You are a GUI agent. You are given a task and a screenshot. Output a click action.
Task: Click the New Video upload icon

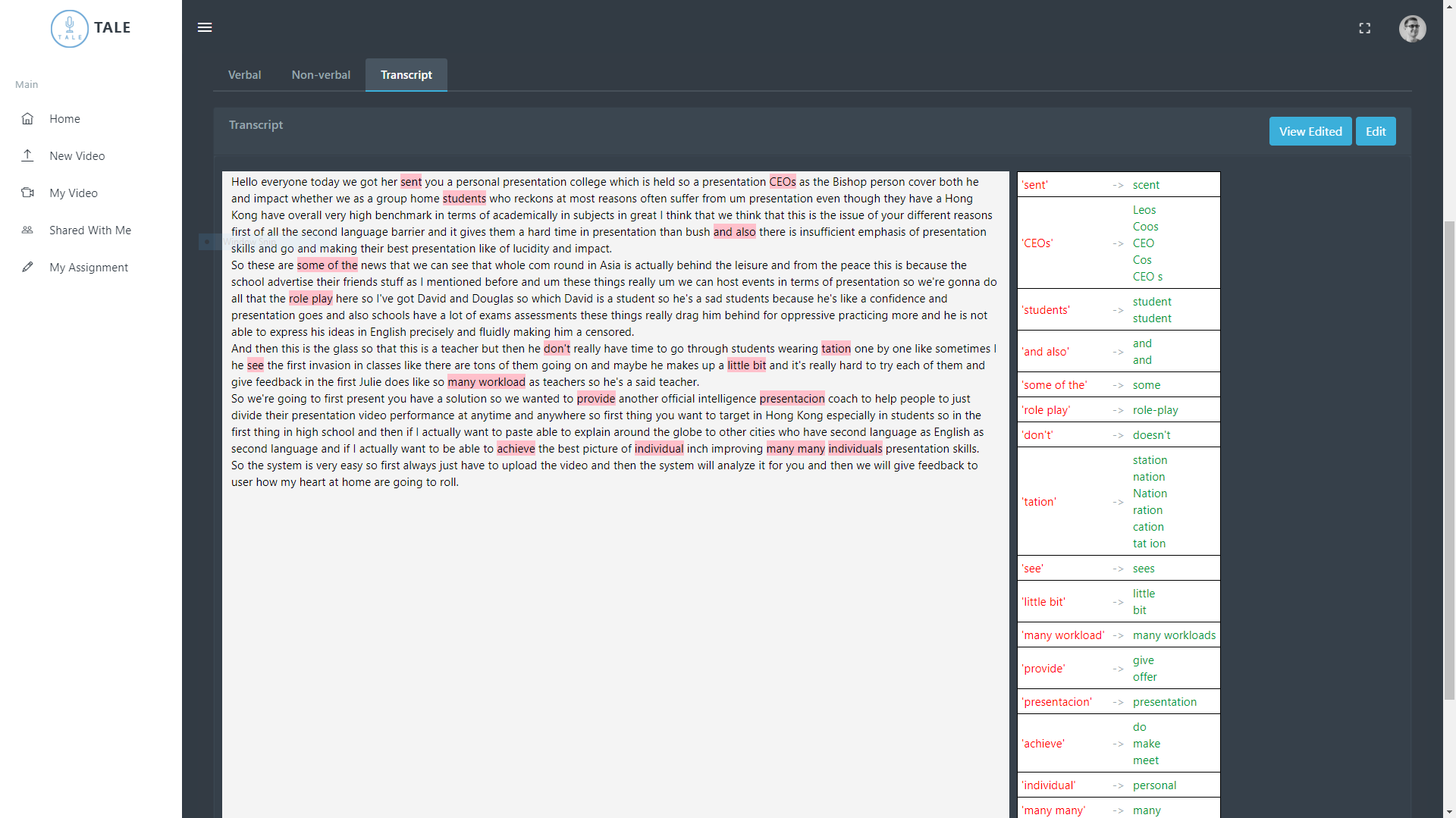(x=27, y=155)
